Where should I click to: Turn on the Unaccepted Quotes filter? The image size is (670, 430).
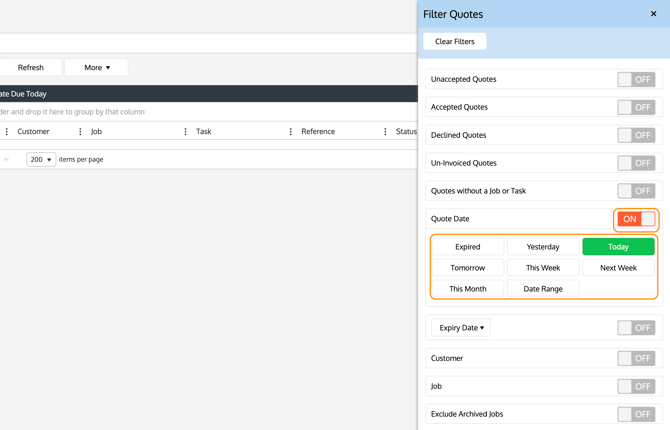pyautogui.click(x=636, y=79)
